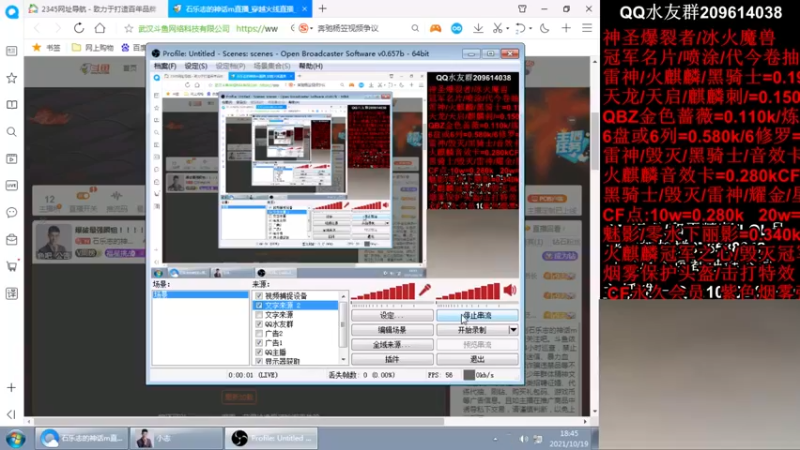
Task: Adjust the desktop audio volume level bar
Action: coord(468,291)
